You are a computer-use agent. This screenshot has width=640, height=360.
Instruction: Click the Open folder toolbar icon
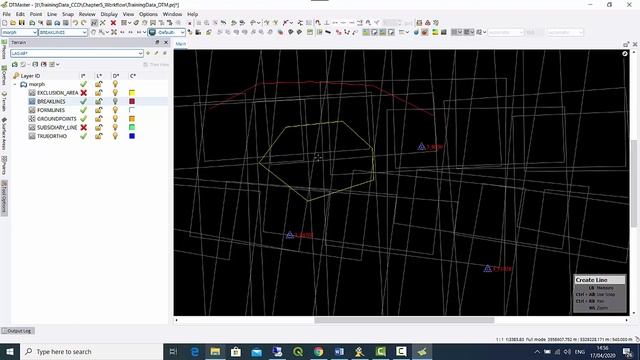coord(13,23)
